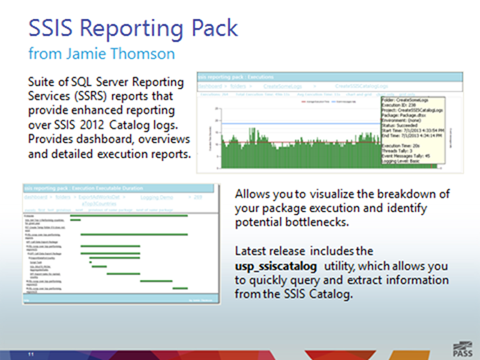Image resolution: width=480 pixels, height=360 pixels.
Task: Open the 'ExportAdWorksDat' breadcrumb link
Action: point(99,197)
